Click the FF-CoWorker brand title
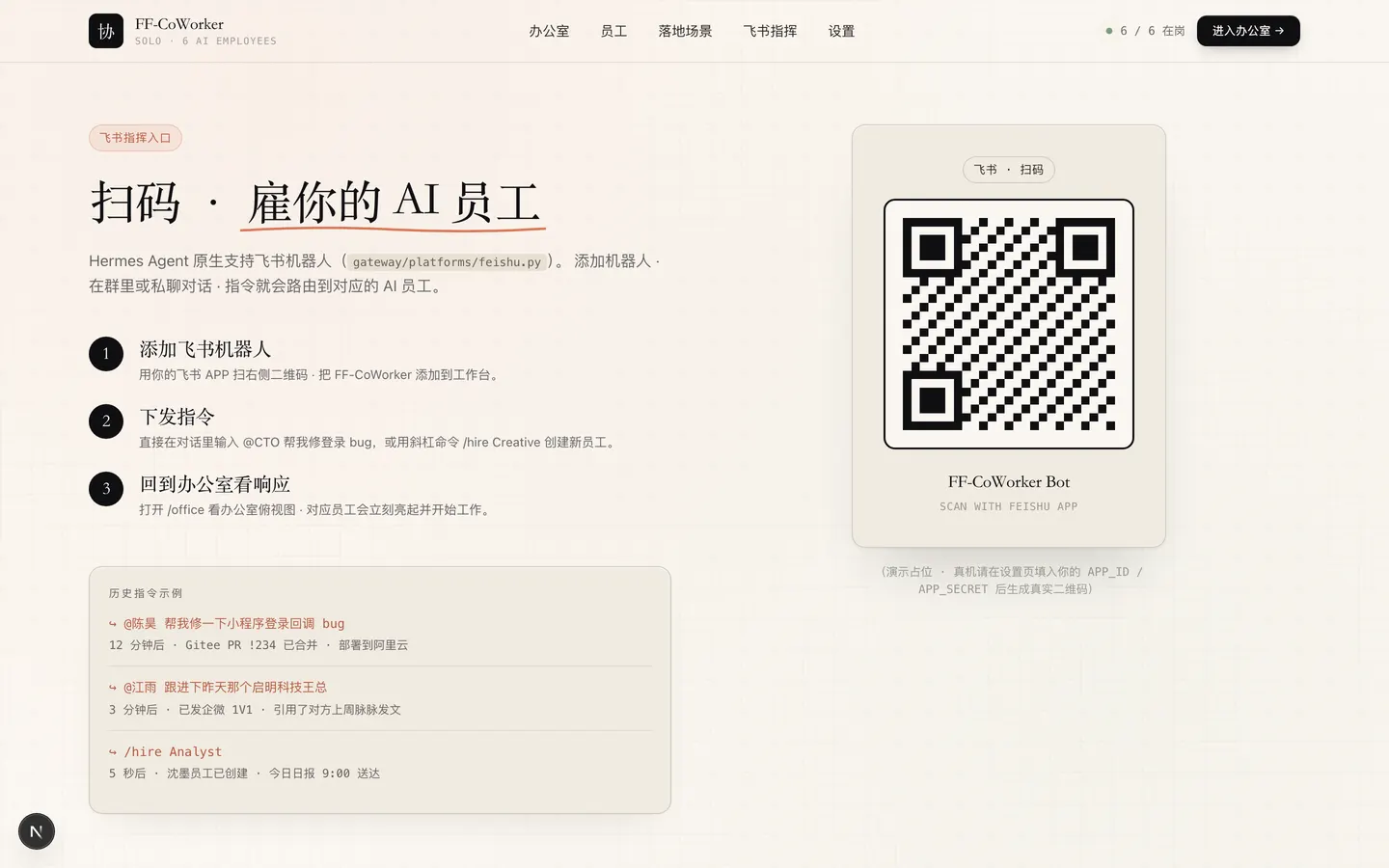1389x868 pixels. (x=179, y=24)
